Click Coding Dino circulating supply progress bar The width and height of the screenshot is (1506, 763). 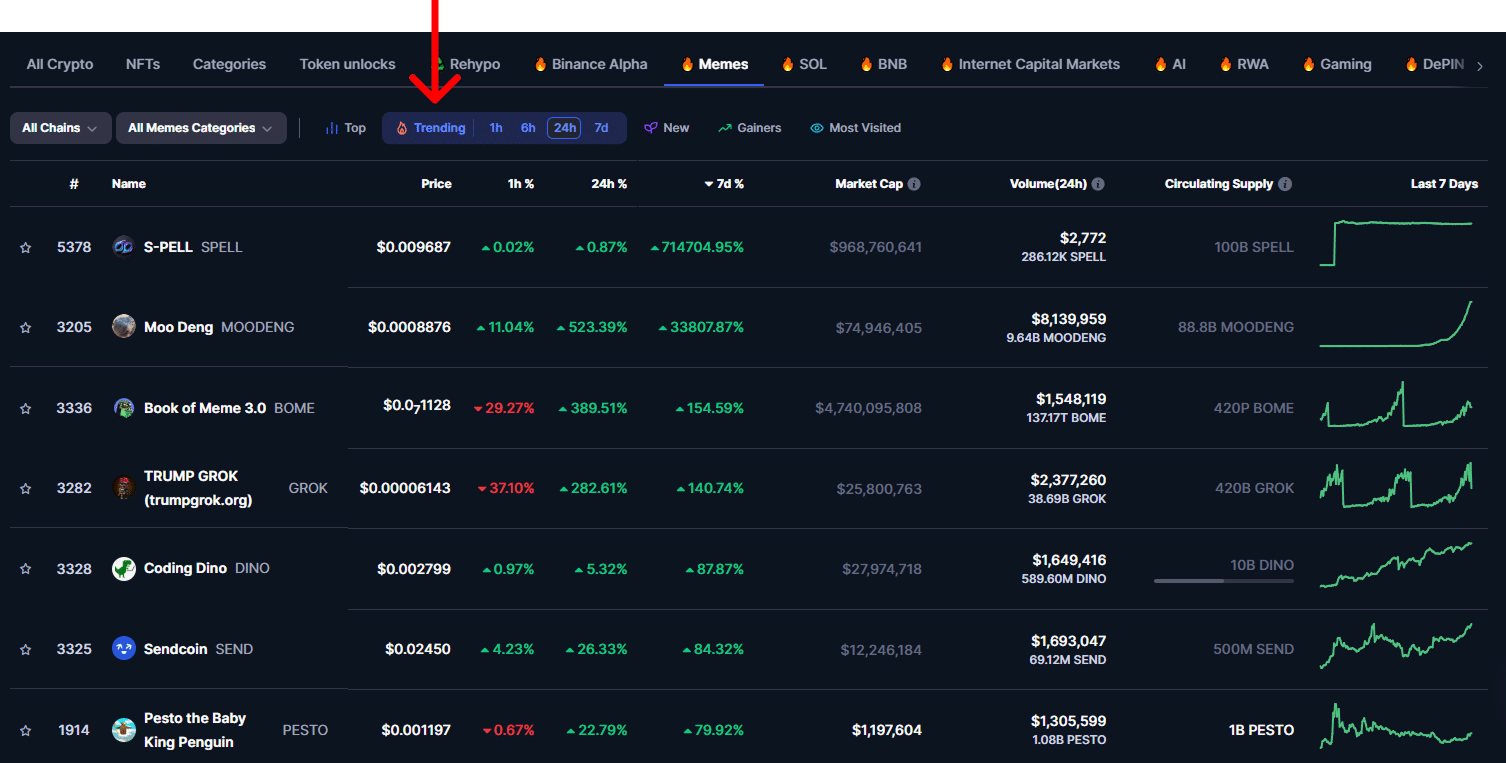(x=1224, y=581)
